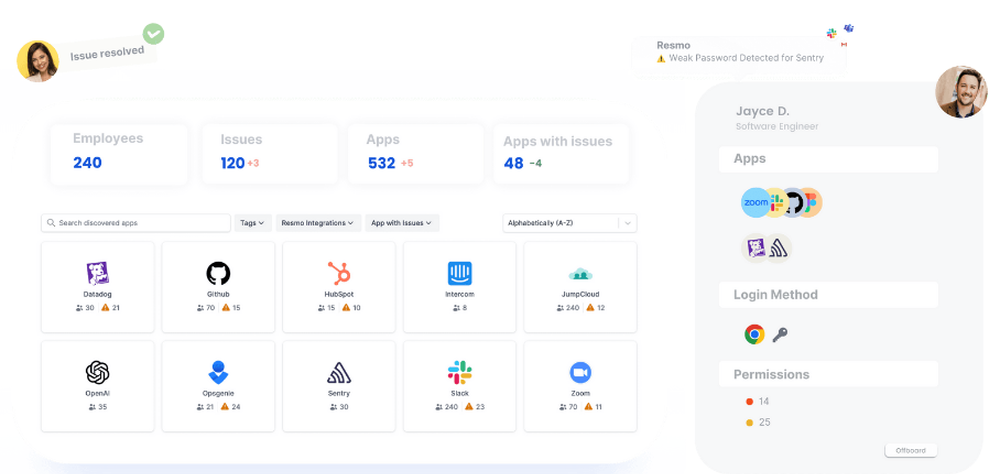The image size is (1000, 474).
Task: Click the Intercom app name label
Action: coord(460,295)
